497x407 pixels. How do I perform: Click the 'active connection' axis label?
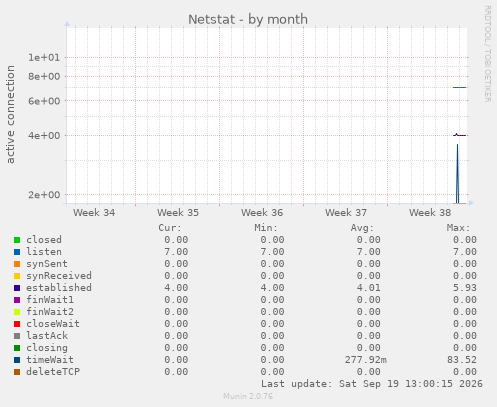(x=11, y=114)
